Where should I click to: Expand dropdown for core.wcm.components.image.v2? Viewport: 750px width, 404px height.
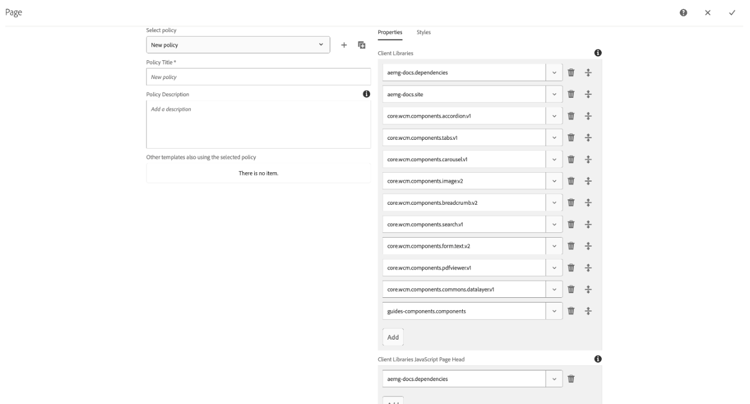pyautogui.click(x=554, y=181)
